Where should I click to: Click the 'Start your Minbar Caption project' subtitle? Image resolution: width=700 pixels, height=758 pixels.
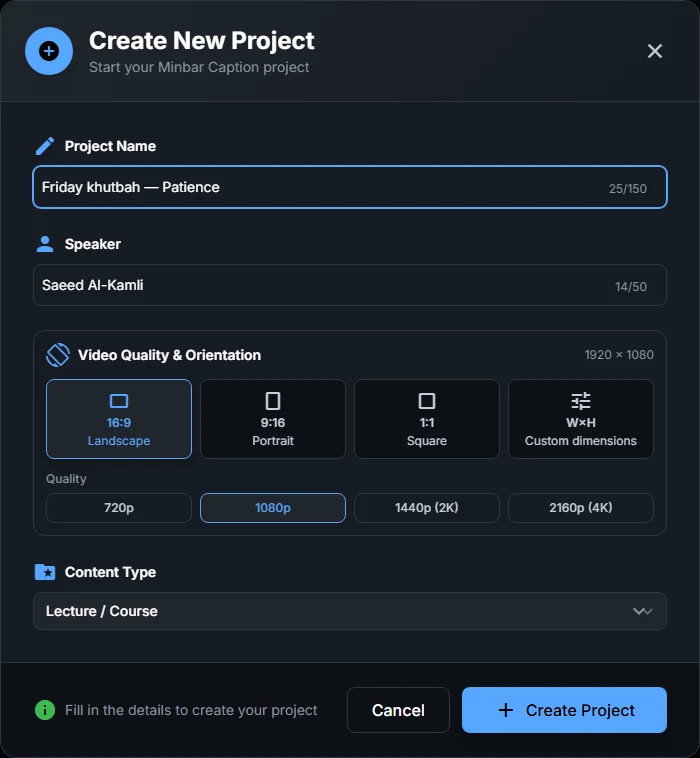(199, 67)
